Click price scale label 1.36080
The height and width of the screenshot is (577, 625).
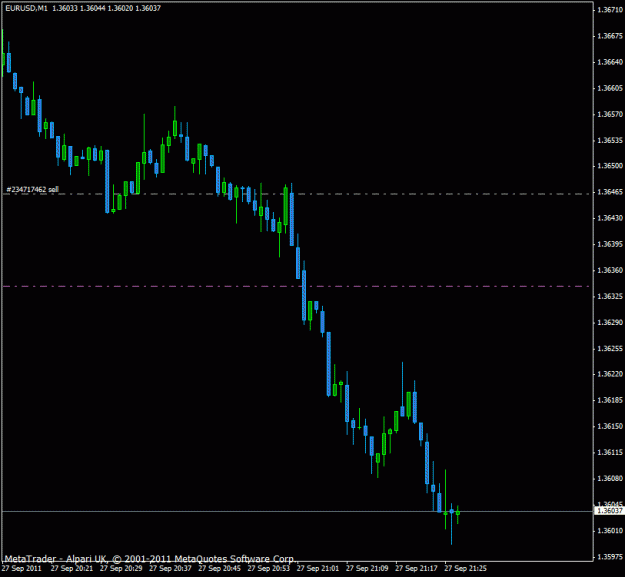click(610, 478)
